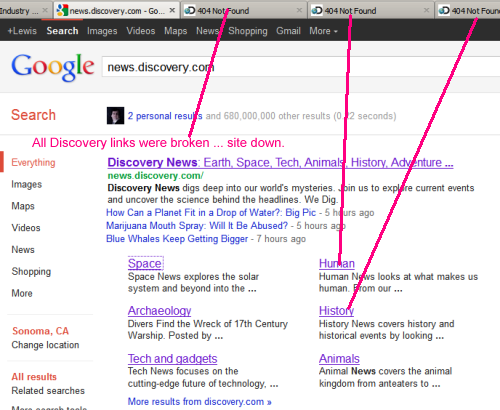This screenshot has width=500, height=410.
Task: Switch to the second 404 Not Found tab
Action: (x=371, y=11)
